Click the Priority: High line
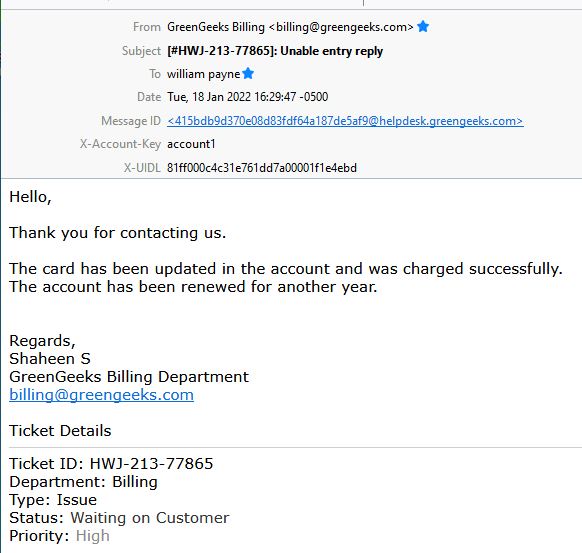Image resolution: width=582 pixels, height=553 pixels. tap(59, 536)
